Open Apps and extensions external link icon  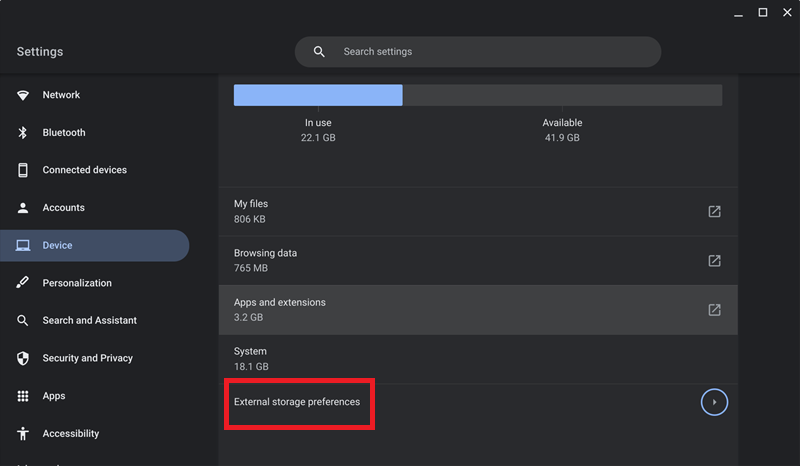[714, 310]
